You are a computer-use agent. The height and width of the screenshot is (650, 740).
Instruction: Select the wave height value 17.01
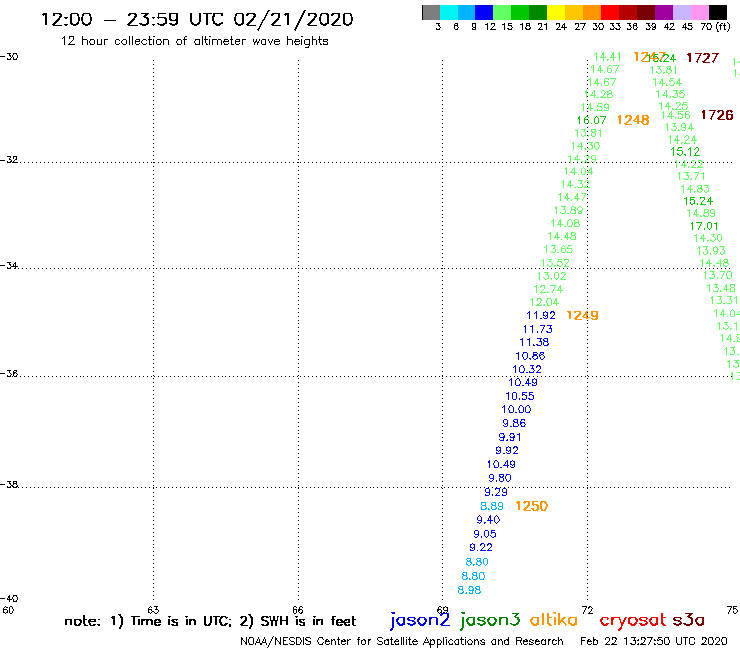pyautogui.click(x=704, y=226)
